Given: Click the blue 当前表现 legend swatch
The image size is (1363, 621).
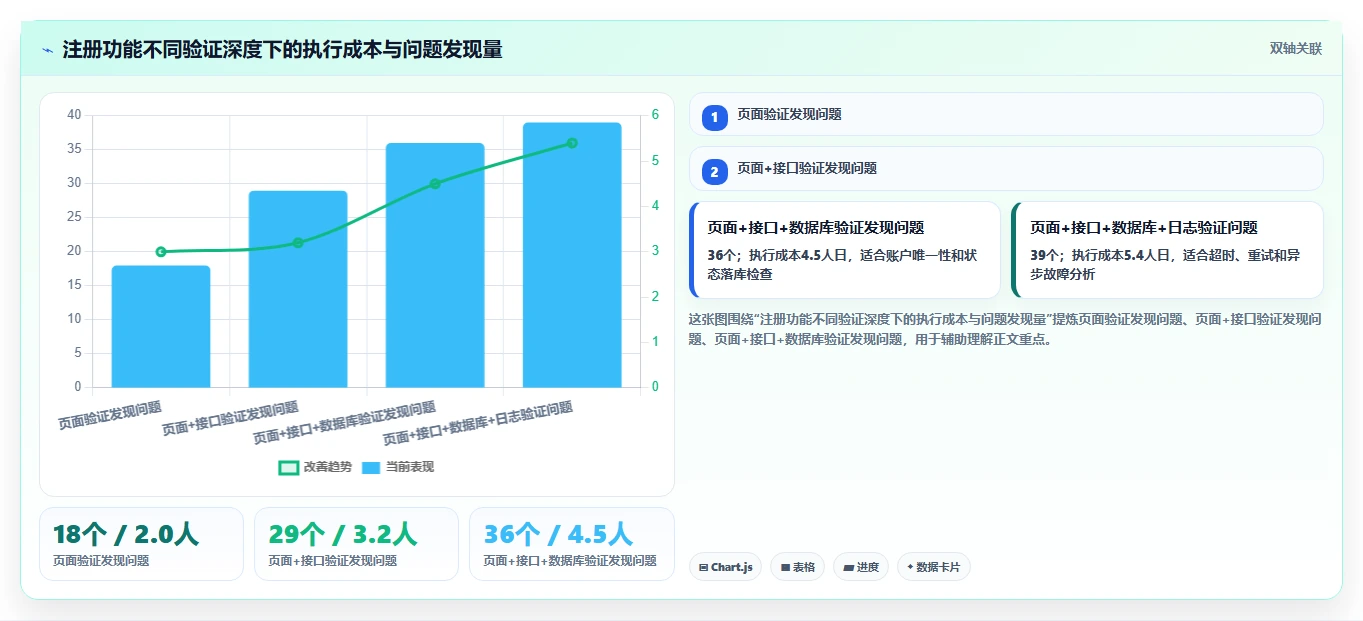Looking at the screenshot, I should [x=371, y=467].
